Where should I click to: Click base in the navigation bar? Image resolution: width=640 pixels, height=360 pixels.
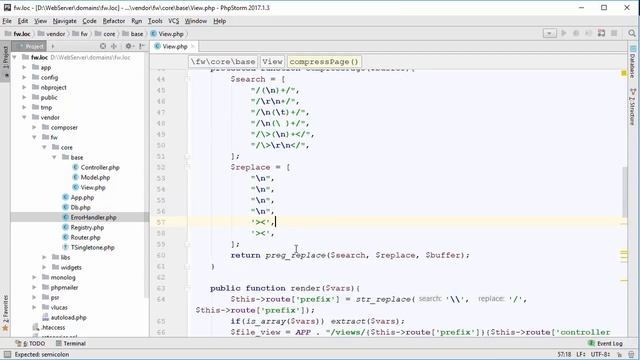pos(133,34)
